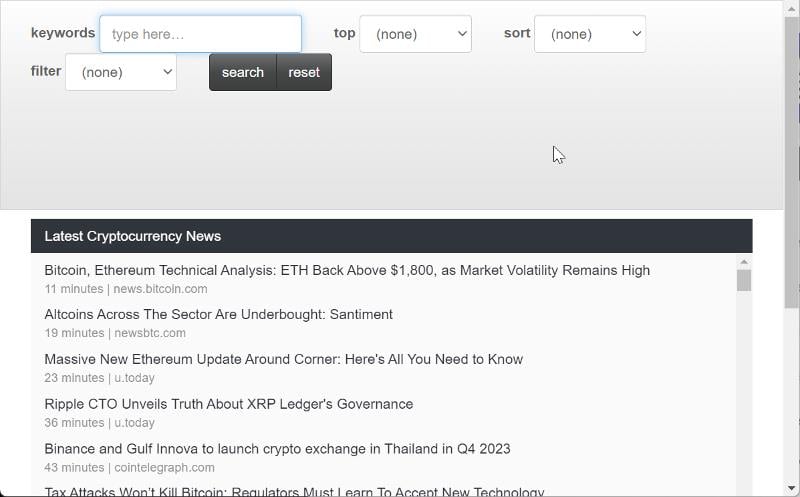Open Ripple CTO Unveils Truth article
Image resolution: width=800 pixels, height=497 pixels.
point(229,404)
